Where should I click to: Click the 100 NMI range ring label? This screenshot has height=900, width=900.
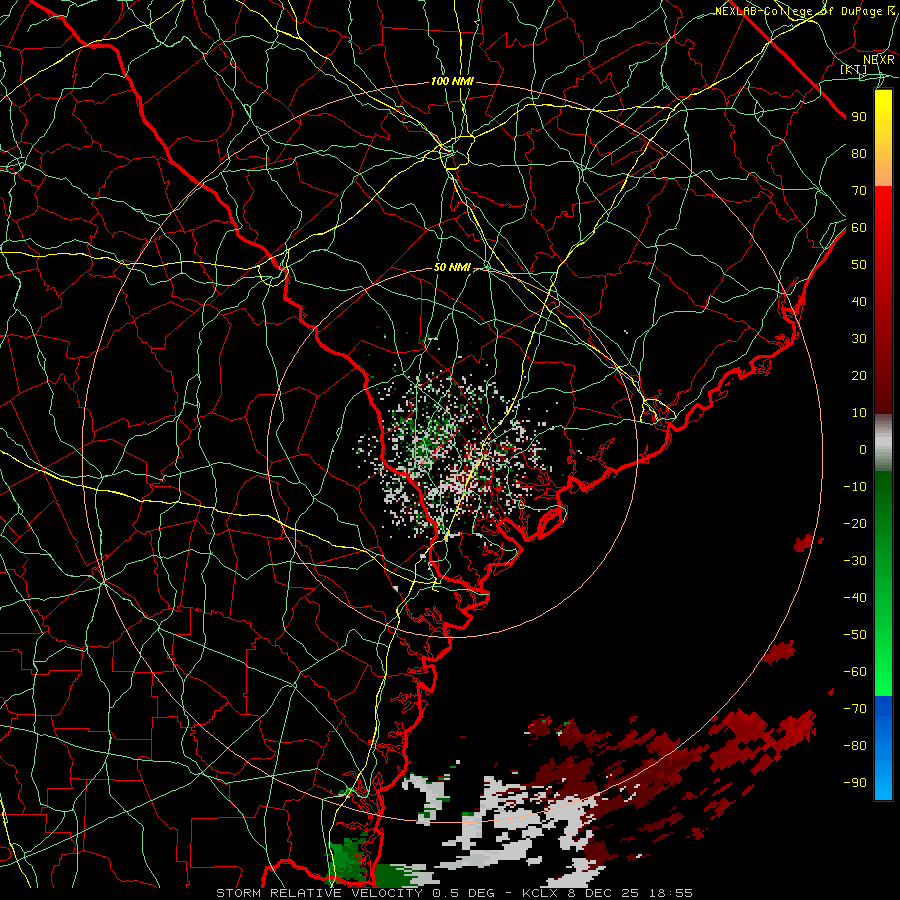(x=452, y=82)
